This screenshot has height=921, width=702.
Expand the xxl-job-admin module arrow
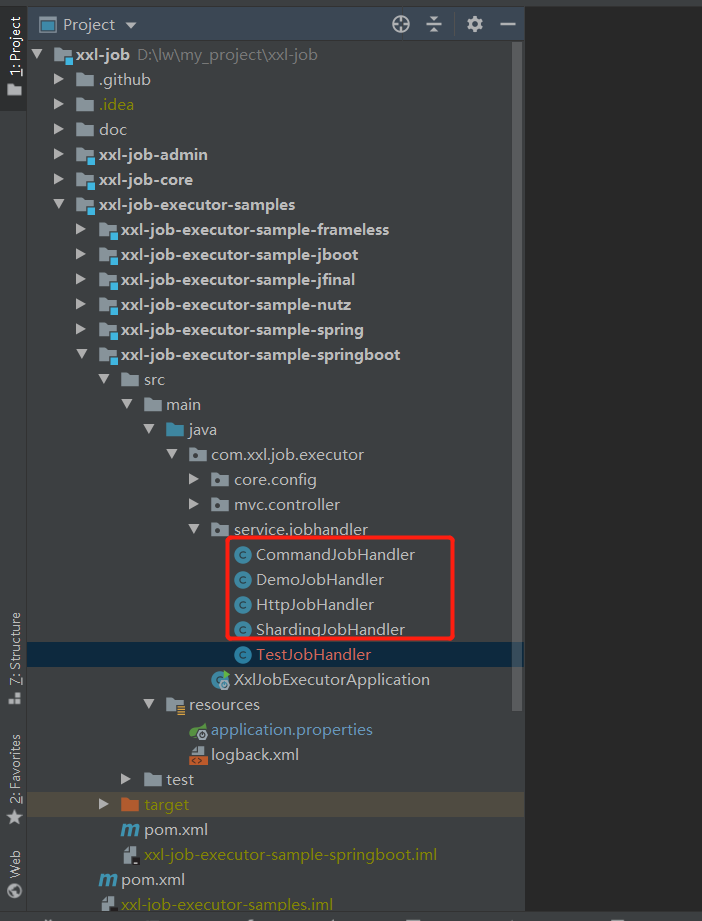coord(59,154)
